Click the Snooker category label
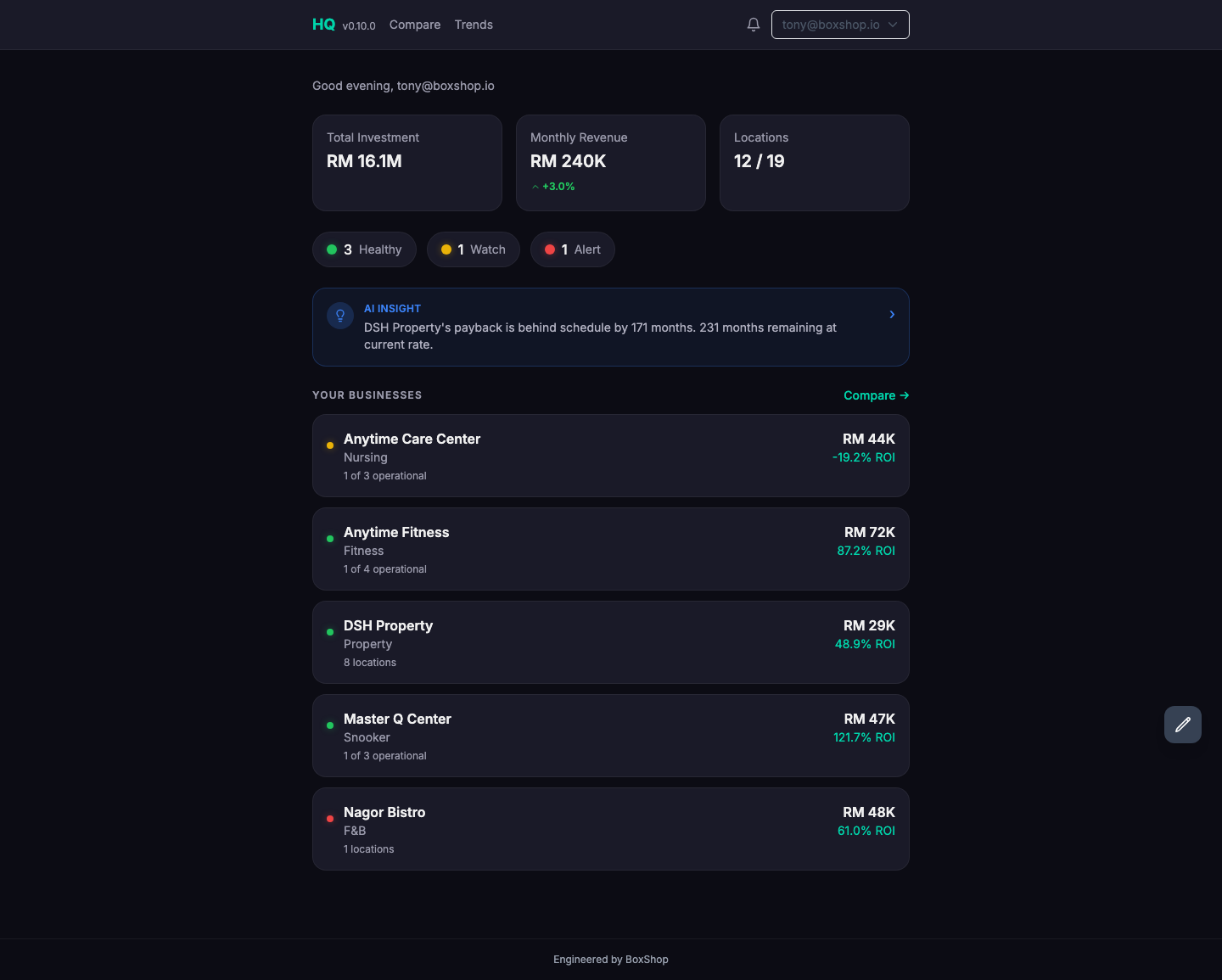Screen dimensions: 1222x980 pyautogui.click(x=367, y=737)
